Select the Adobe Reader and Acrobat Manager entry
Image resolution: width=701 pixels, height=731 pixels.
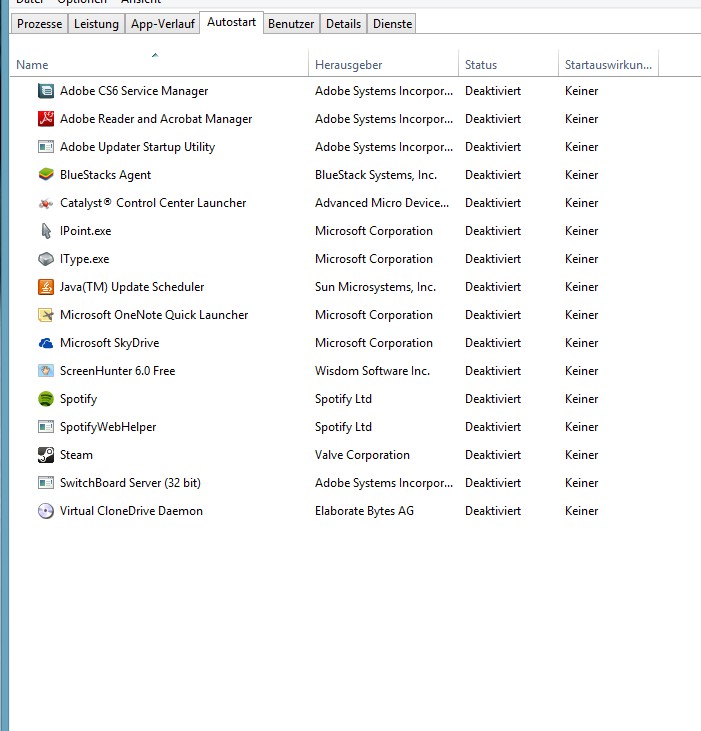pos(156,119)
